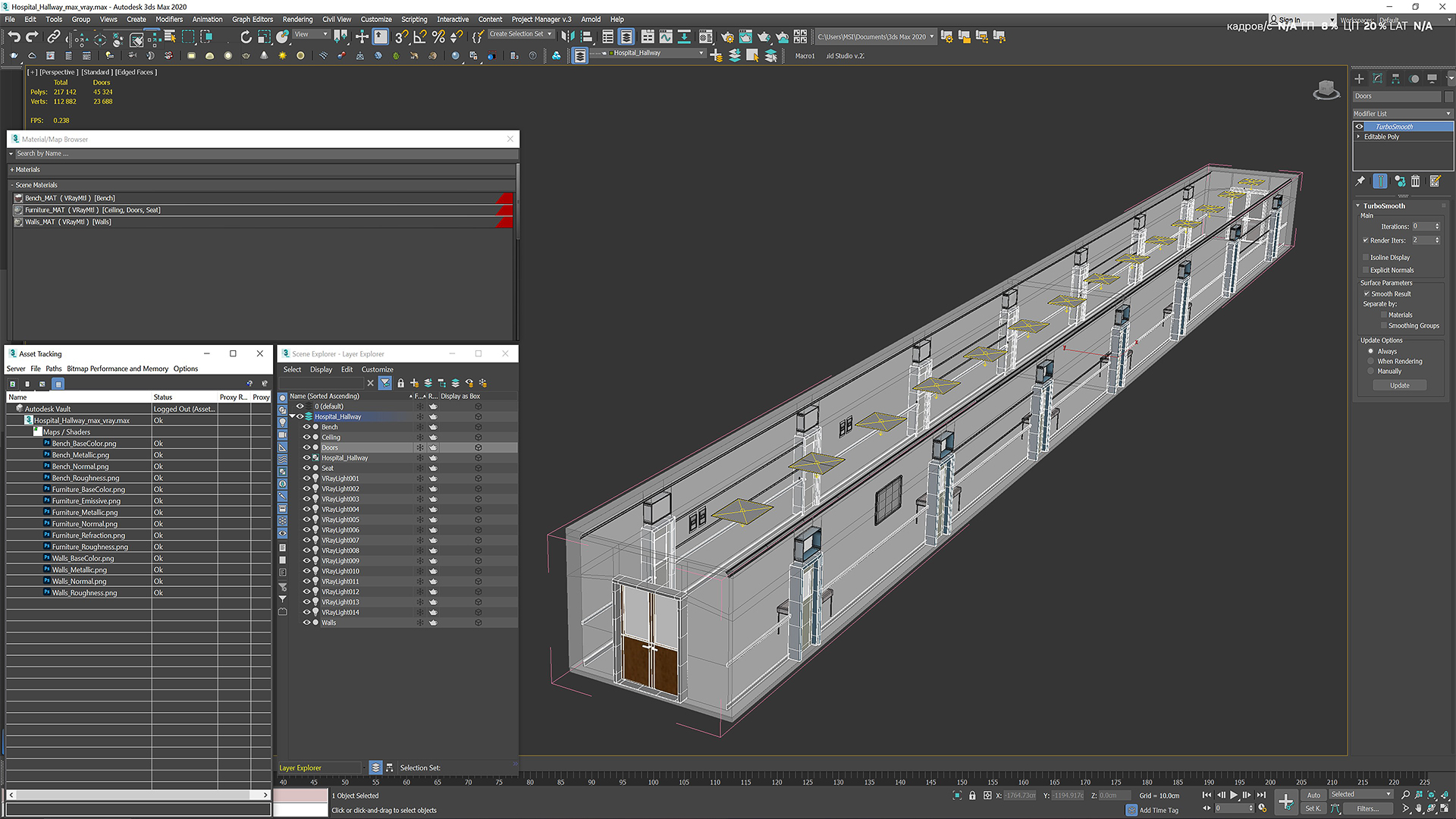Viewport: 1456px width, 819px height.
Task: Select the Link tool (chain icon)
Action: pos(53,36)
